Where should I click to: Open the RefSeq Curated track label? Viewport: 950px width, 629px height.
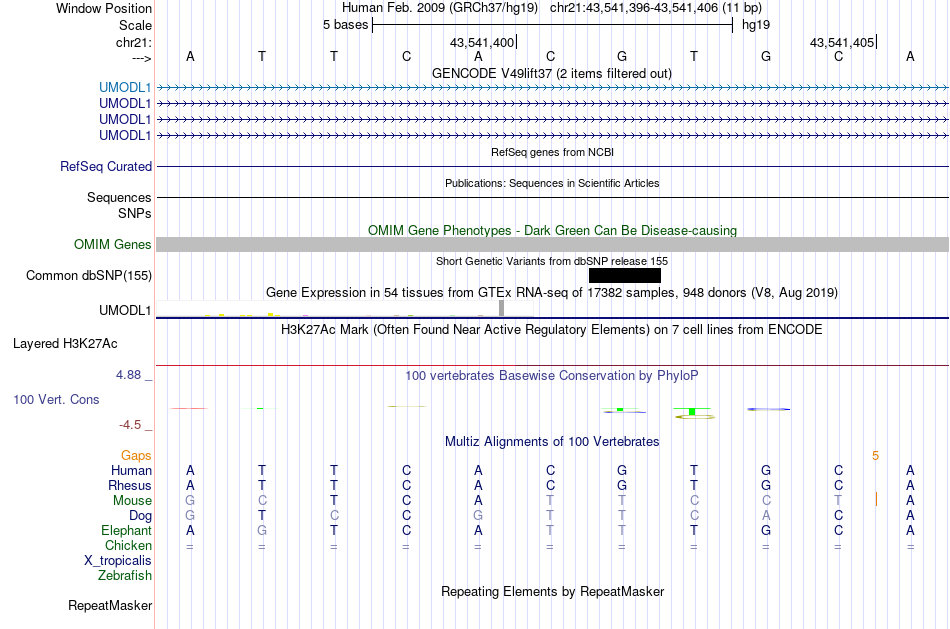pyautogui.click(x=106, y=166)
